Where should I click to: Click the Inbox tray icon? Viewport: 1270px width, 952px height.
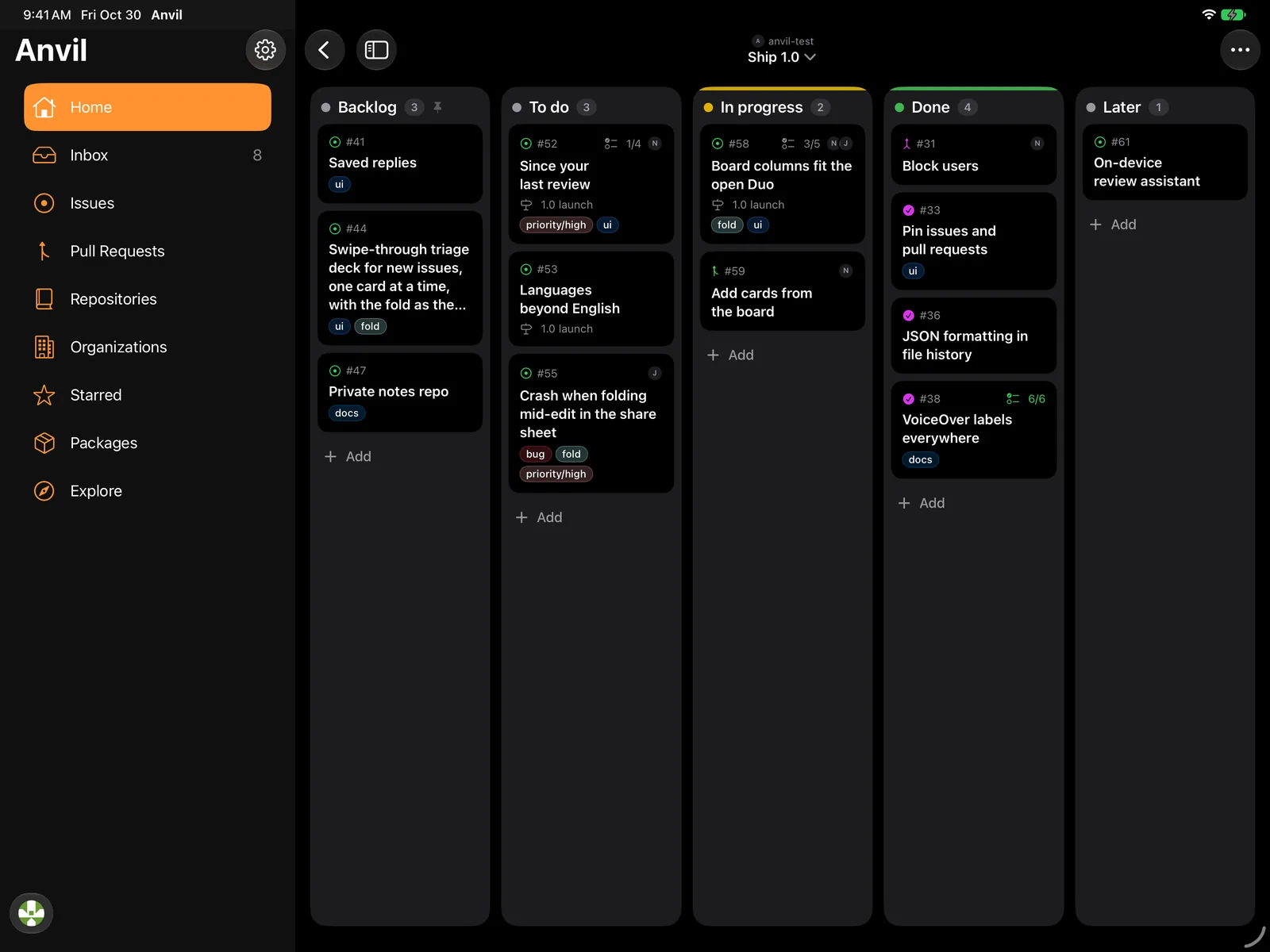[44, 155]
